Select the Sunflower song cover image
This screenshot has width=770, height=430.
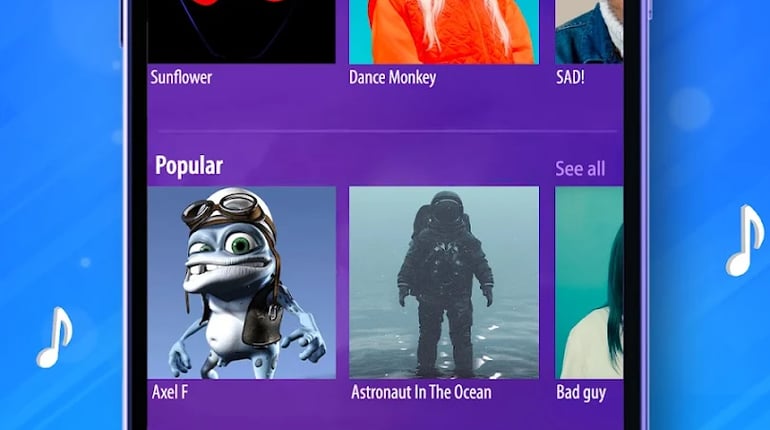point(242,31)
